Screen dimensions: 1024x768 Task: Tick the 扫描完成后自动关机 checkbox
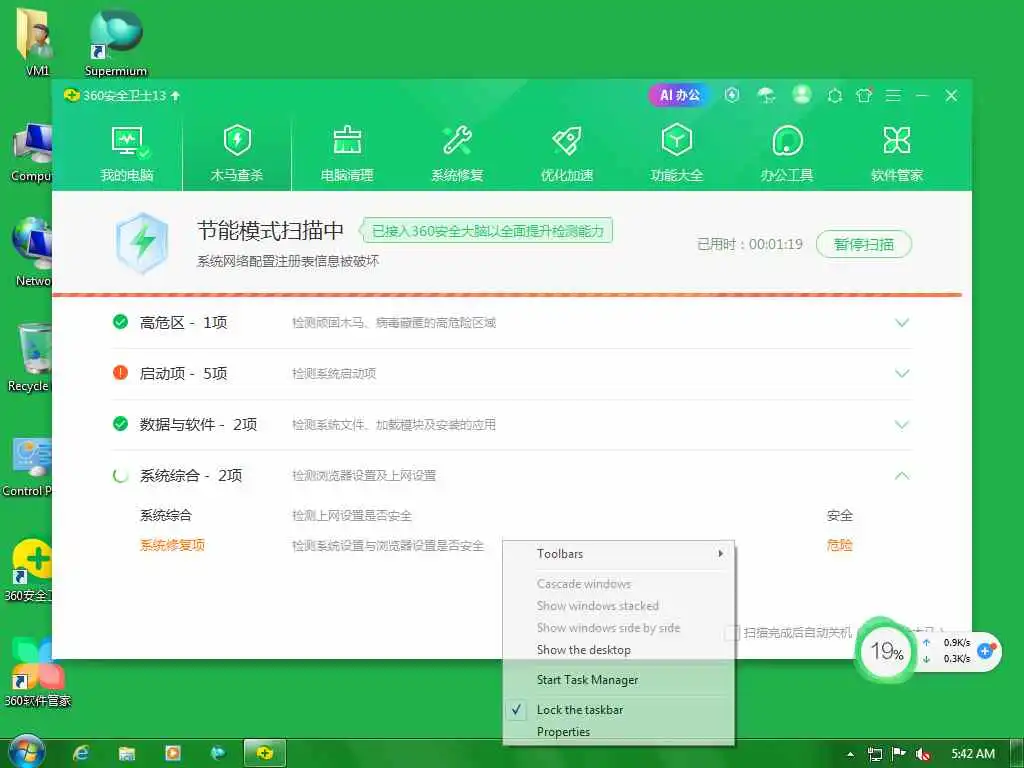coord(731,632)
